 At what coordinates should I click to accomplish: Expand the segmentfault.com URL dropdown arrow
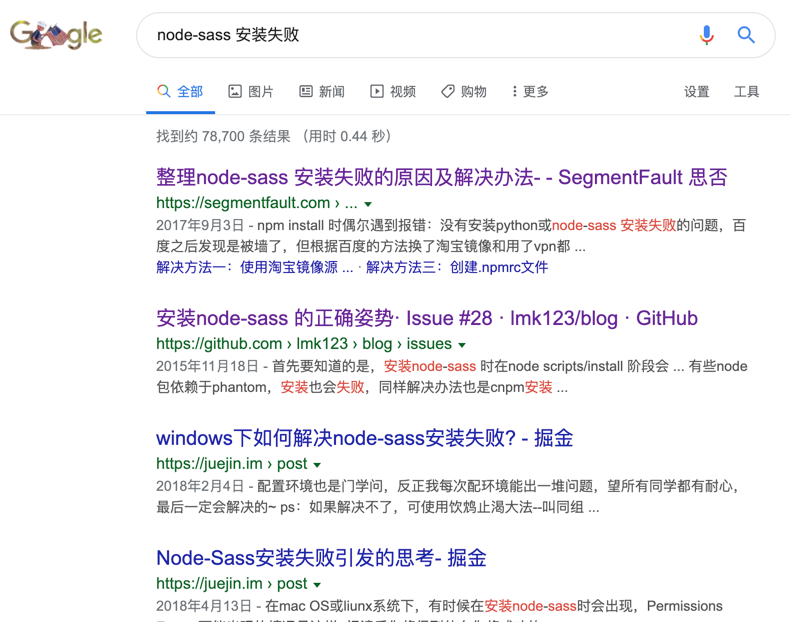click(x=368, y=204)
